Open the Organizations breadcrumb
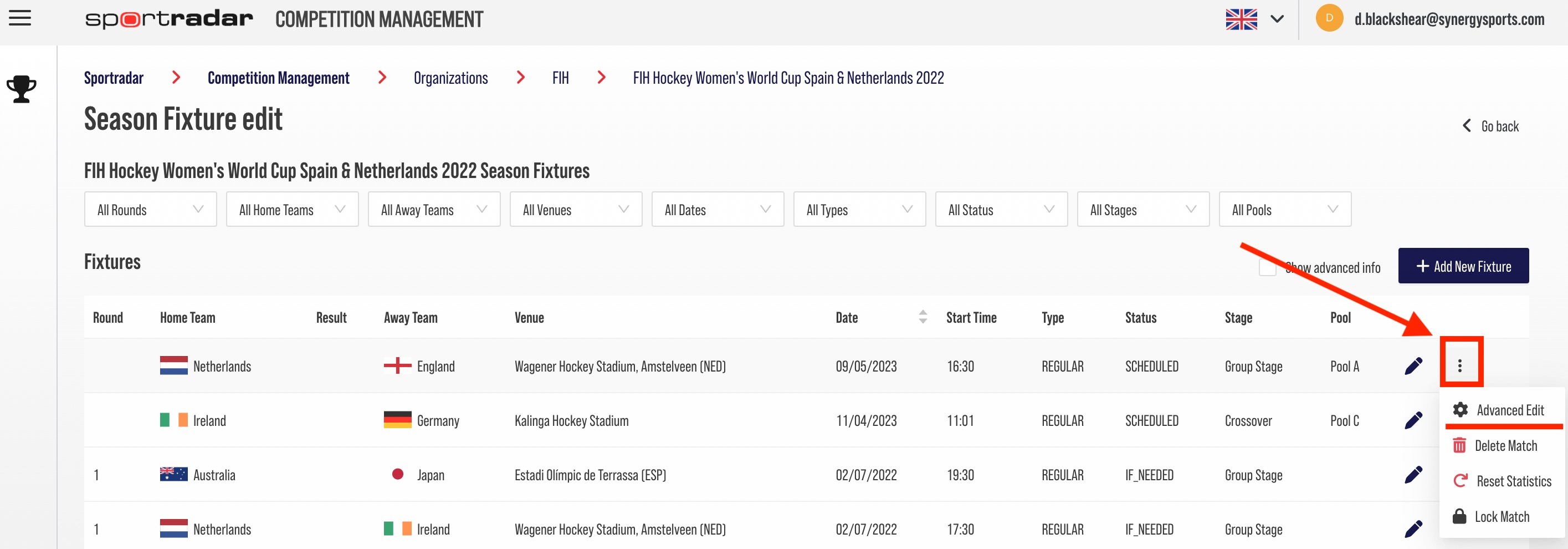Viewport: 1568px width, 549px height. coord(450,78)
